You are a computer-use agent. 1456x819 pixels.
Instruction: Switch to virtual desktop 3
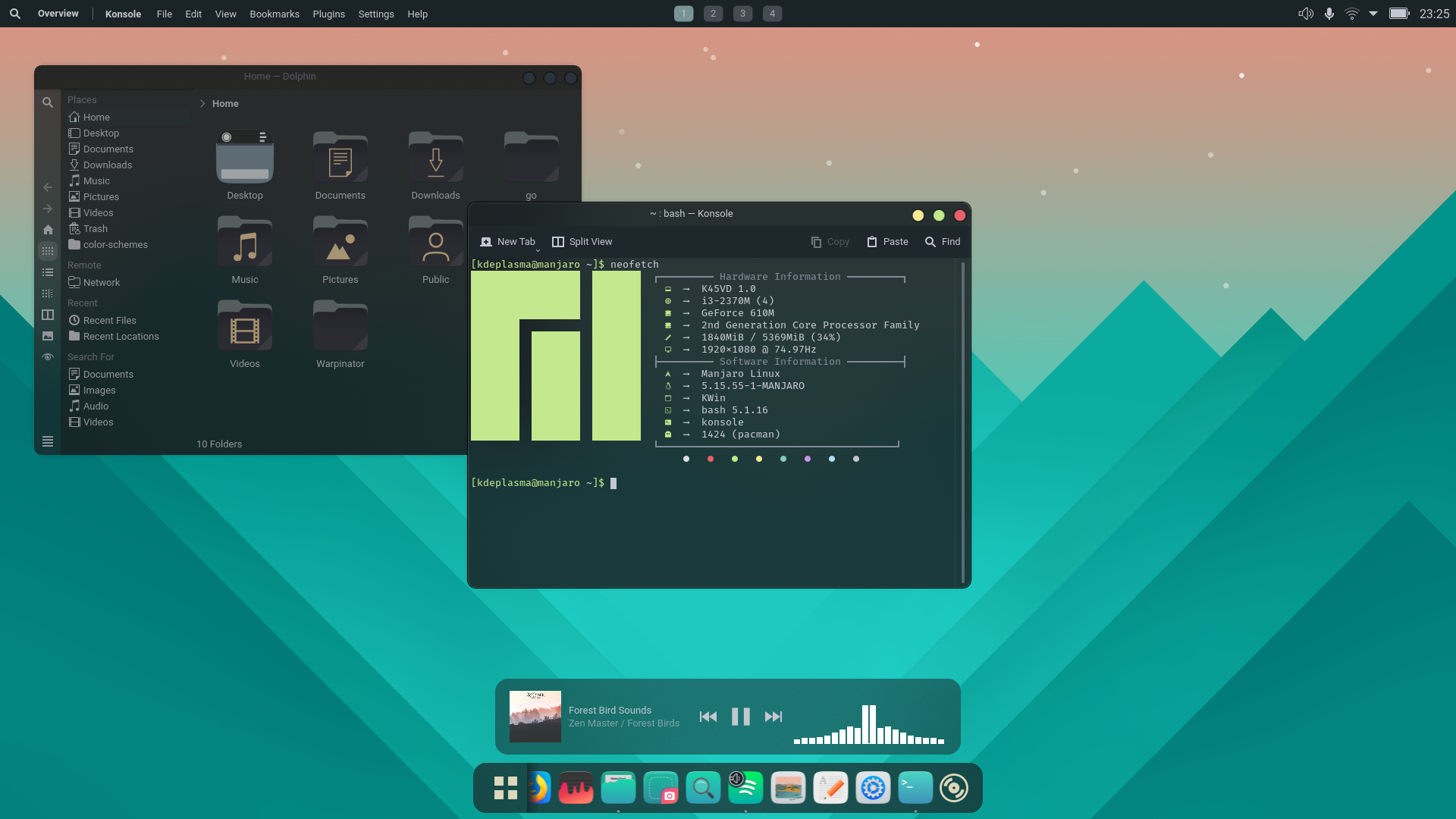coord(742,14)
